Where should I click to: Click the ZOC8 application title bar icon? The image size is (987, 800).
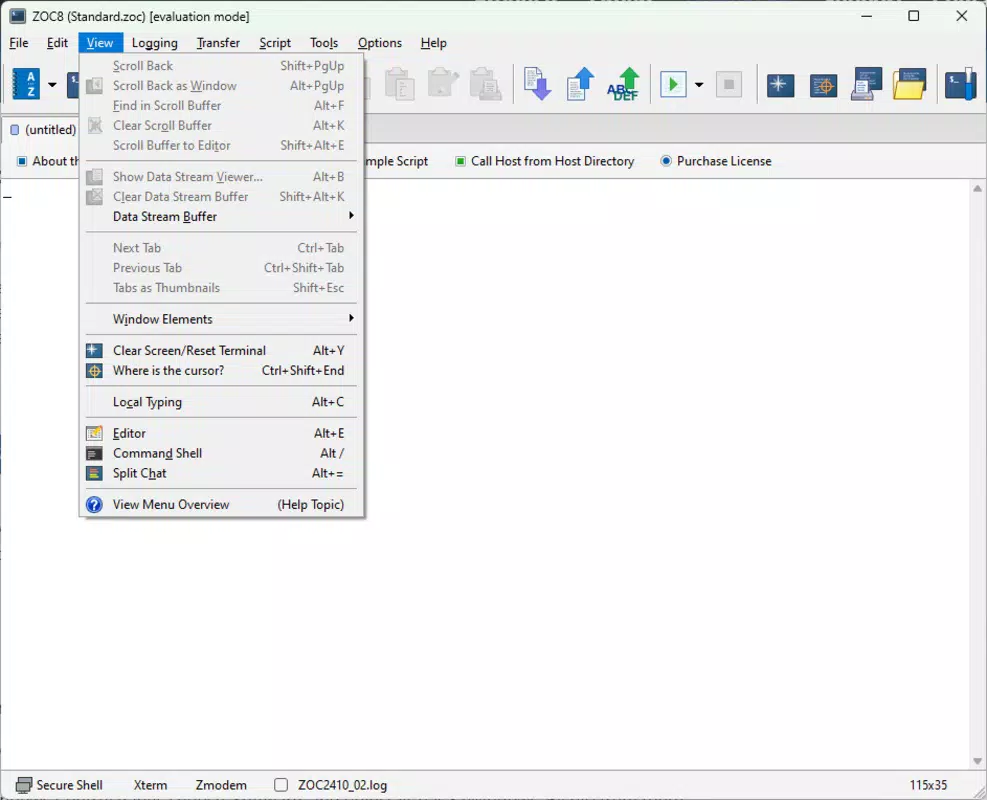[18, 16]
